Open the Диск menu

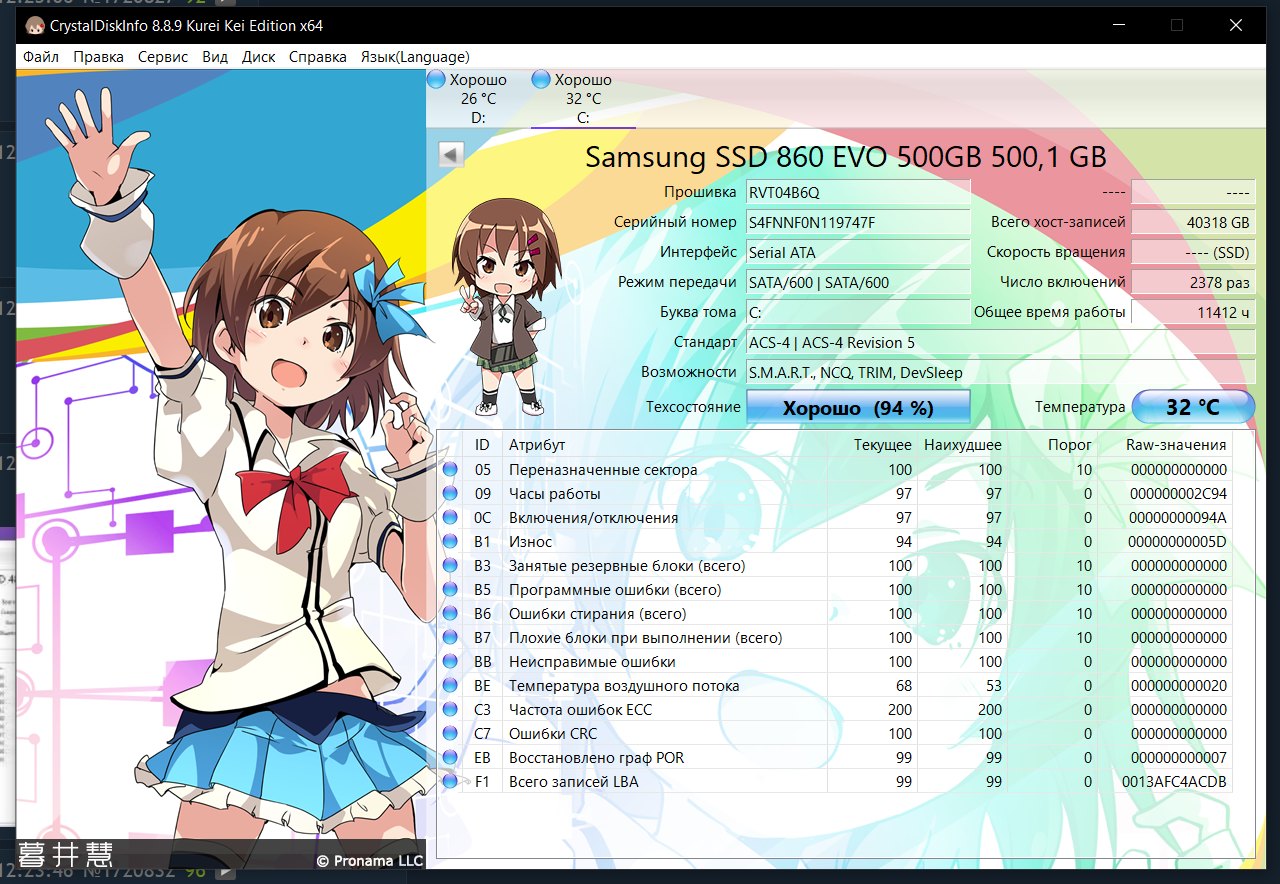coord(258,57)
